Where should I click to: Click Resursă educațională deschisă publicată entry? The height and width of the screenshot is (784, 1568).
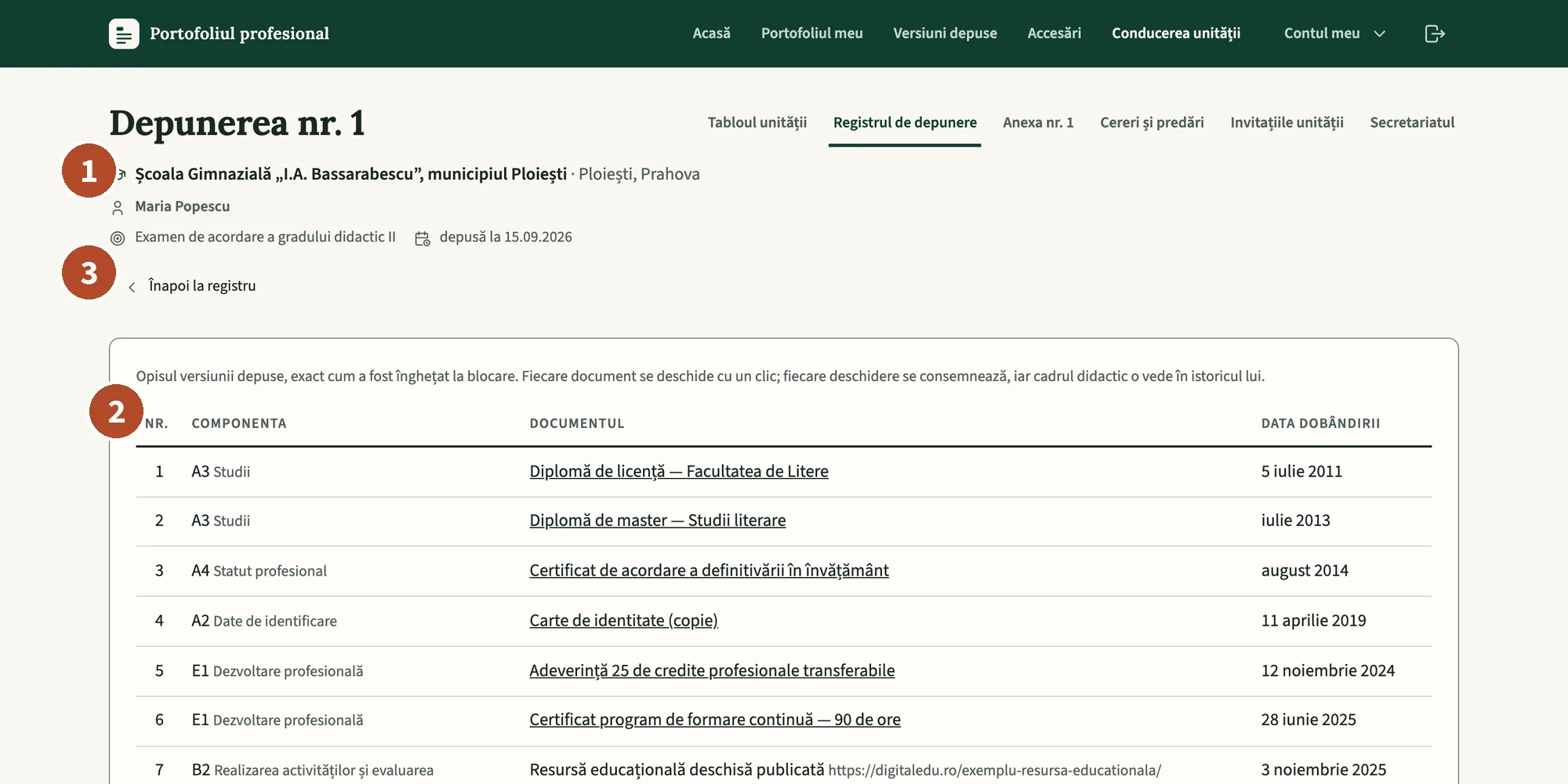coord(677,770)
